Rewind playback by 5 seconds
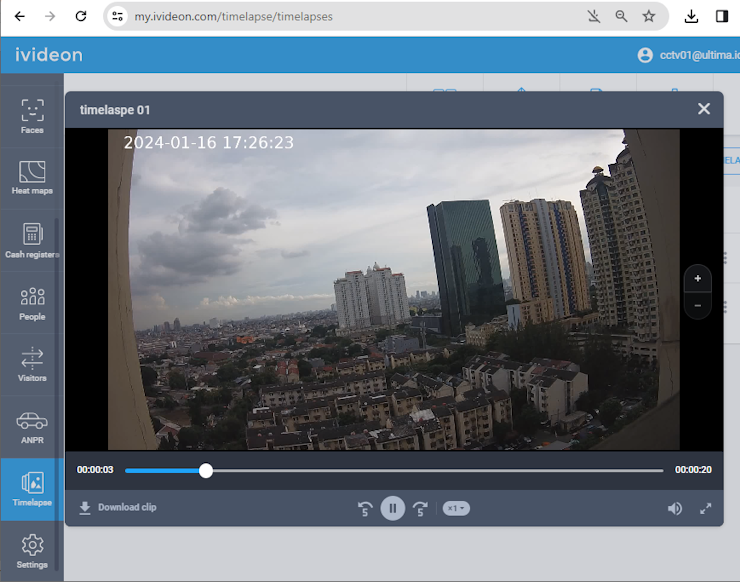Screen dimensions: 740x582 tap(365, 509)
